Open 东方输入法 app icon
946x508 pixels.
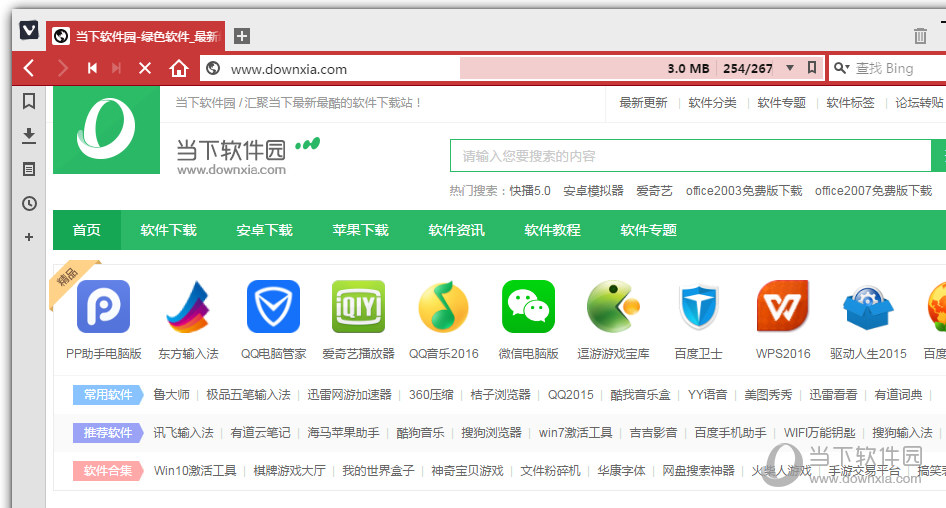pyautogui.click(x=188, y=306)
